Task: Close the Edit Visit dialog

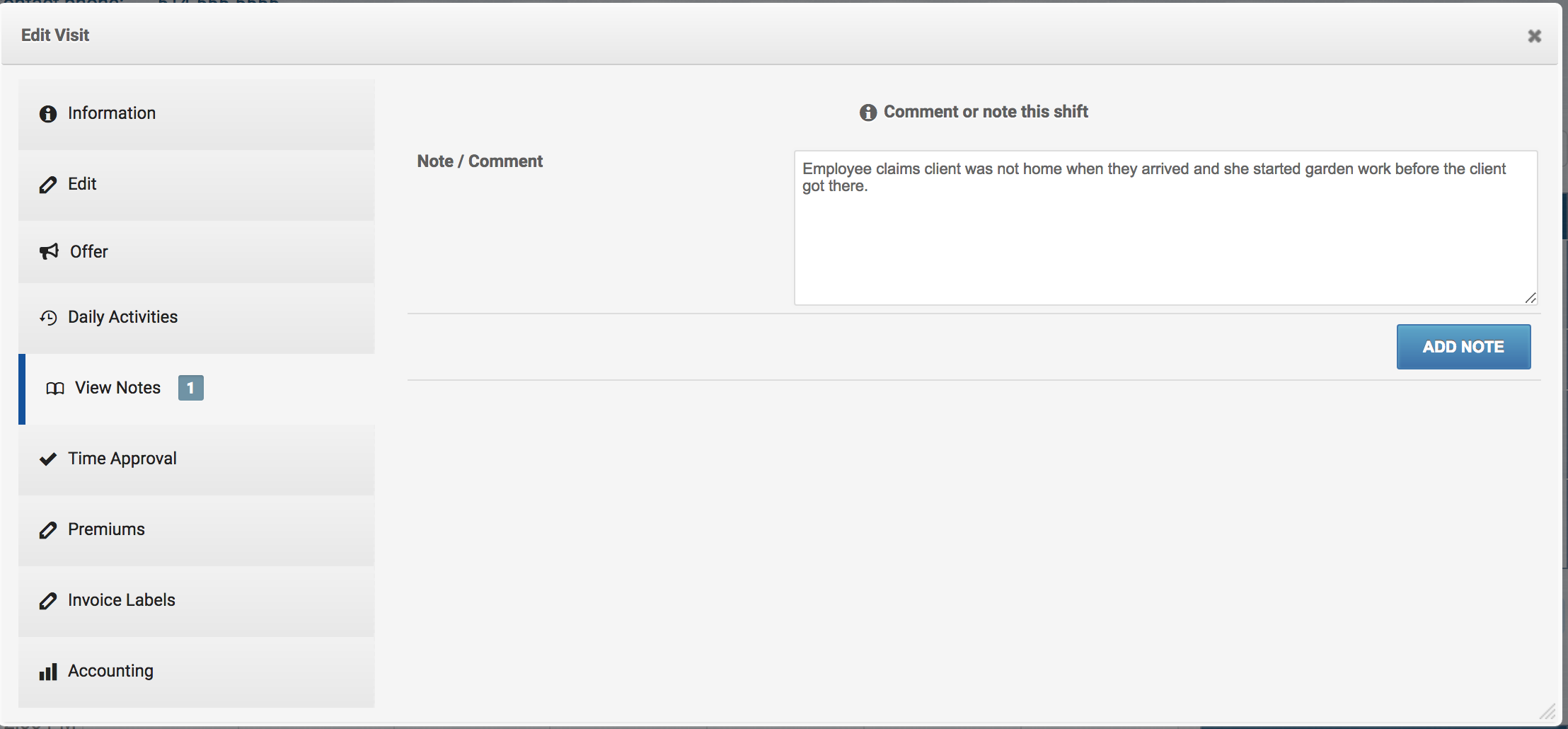Action: [1534, 36]
